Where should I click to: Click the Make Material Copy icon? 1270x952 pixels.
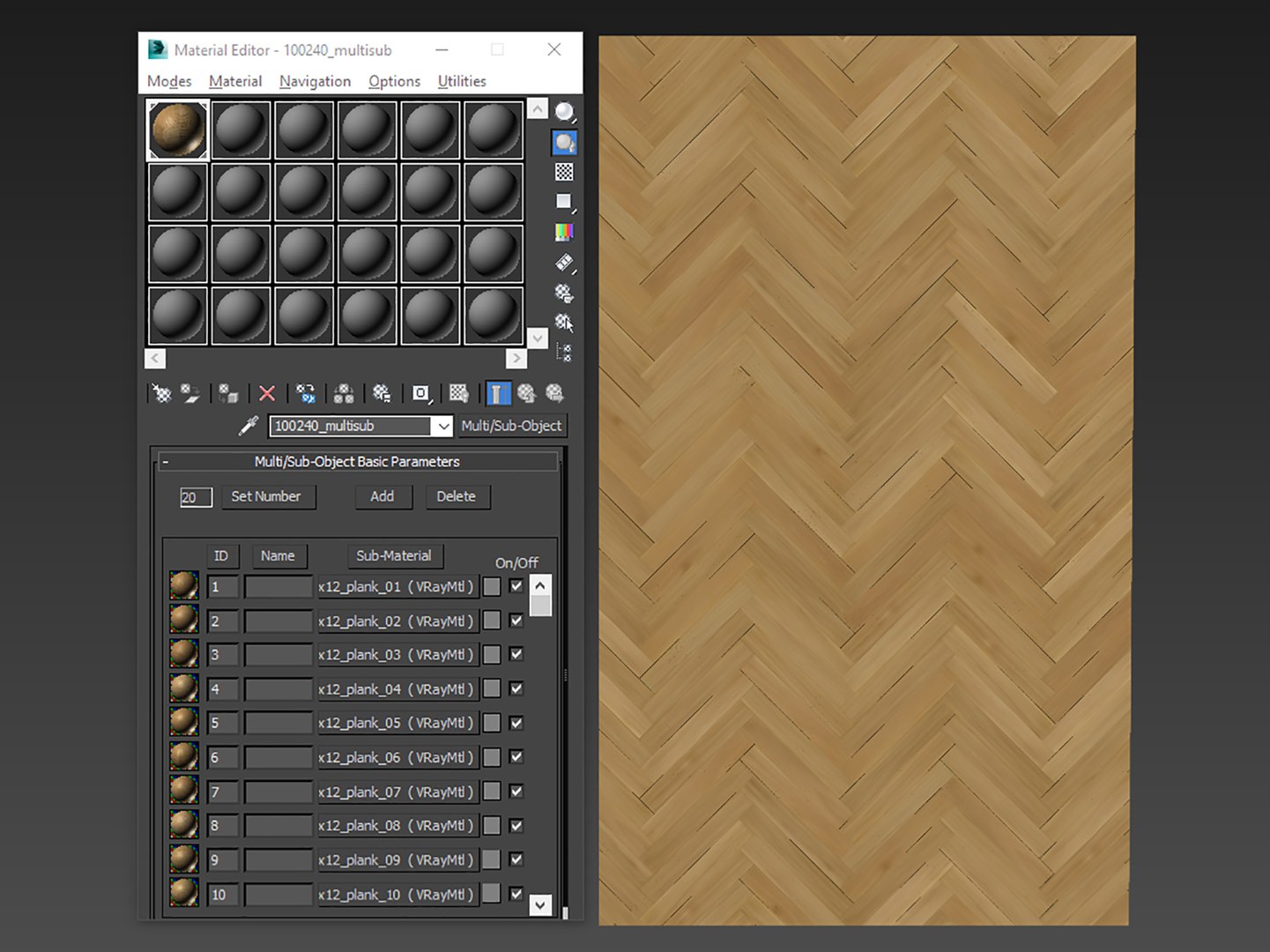pyautogui.click(x=305, y=393)
